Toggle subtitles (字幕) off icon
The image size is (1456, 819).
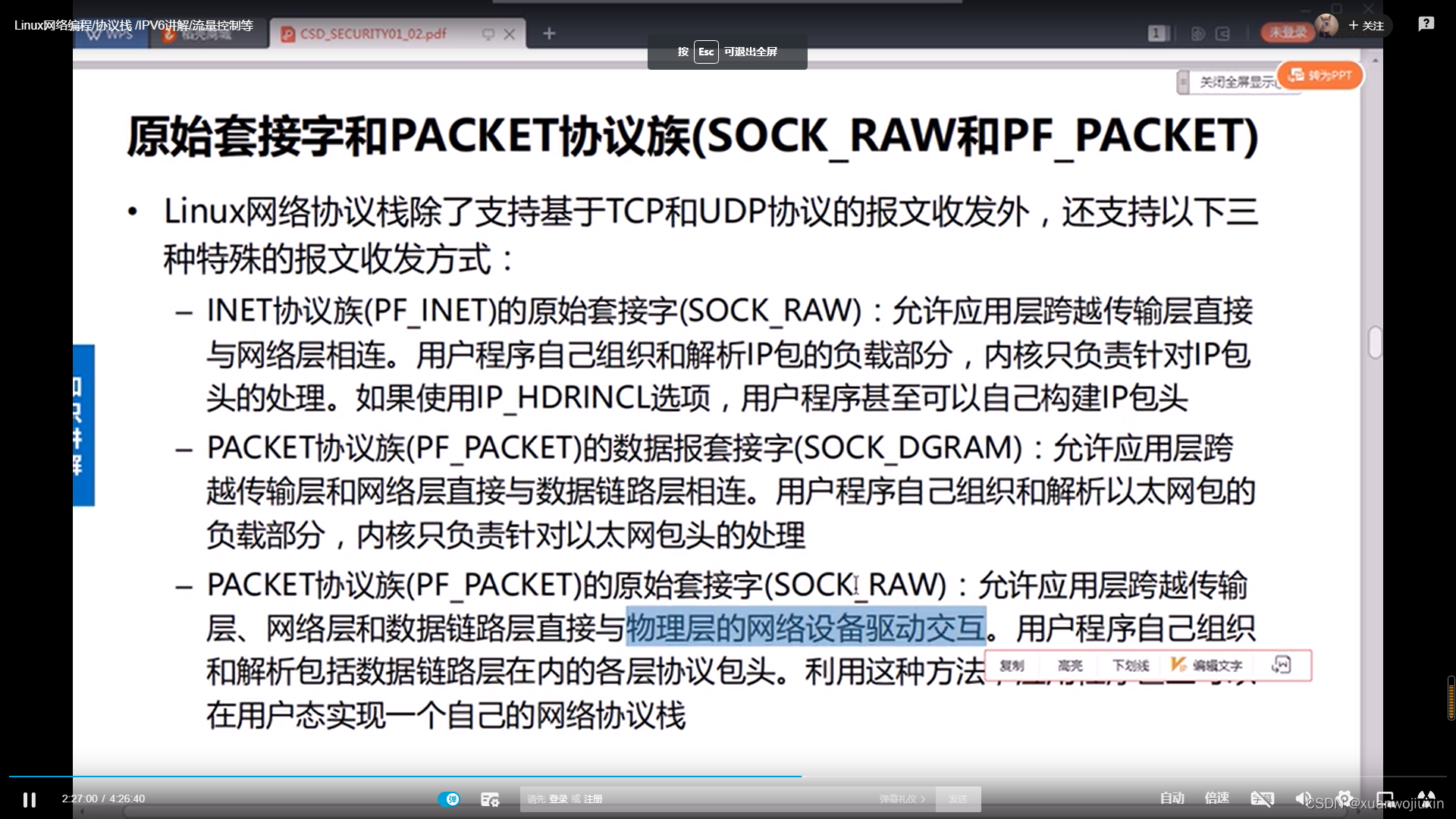1263,799
